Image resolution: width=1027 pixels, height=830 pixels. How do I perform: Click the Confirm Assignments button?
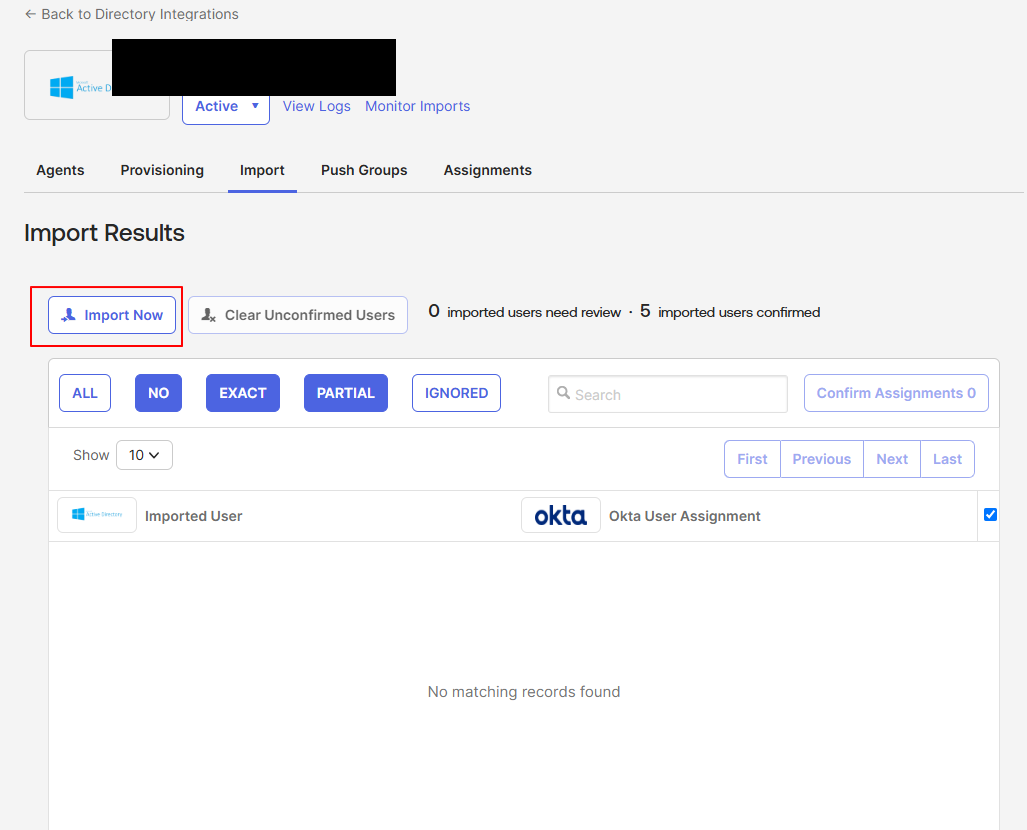[x=896, y=393]
